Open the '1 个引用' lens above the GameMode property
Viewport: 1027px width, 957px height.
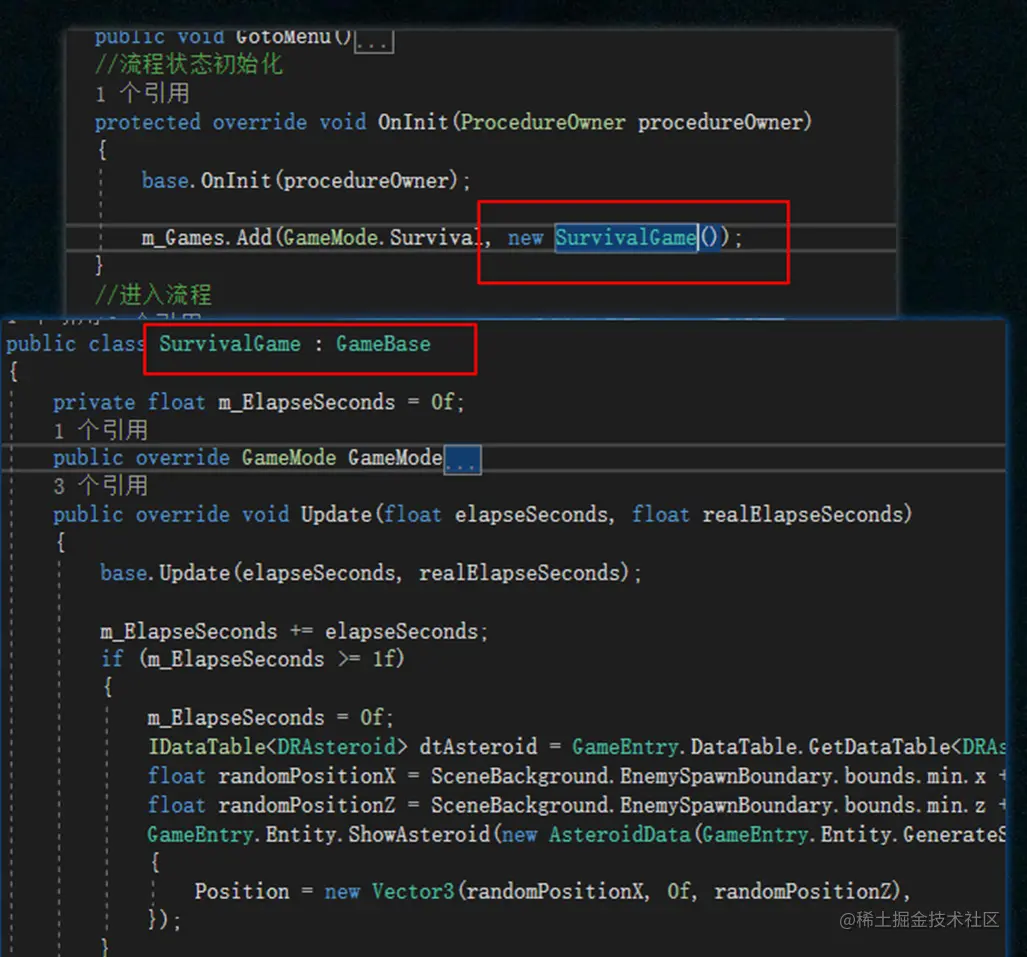(x=101, y=430)
